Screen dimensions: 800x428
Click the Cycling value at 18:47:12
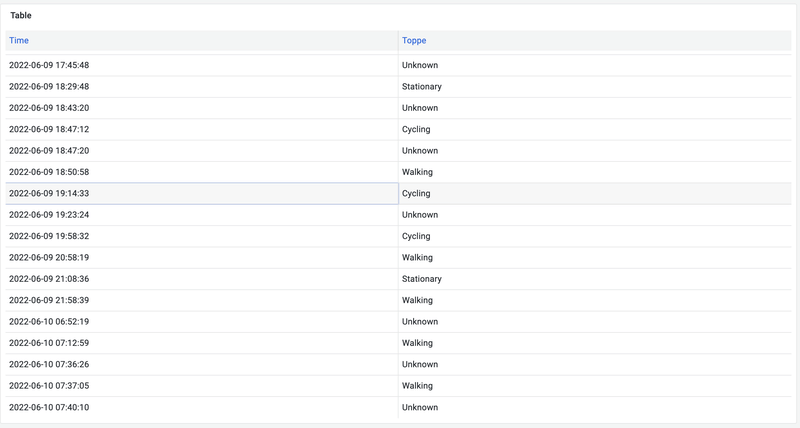point(416,129)
